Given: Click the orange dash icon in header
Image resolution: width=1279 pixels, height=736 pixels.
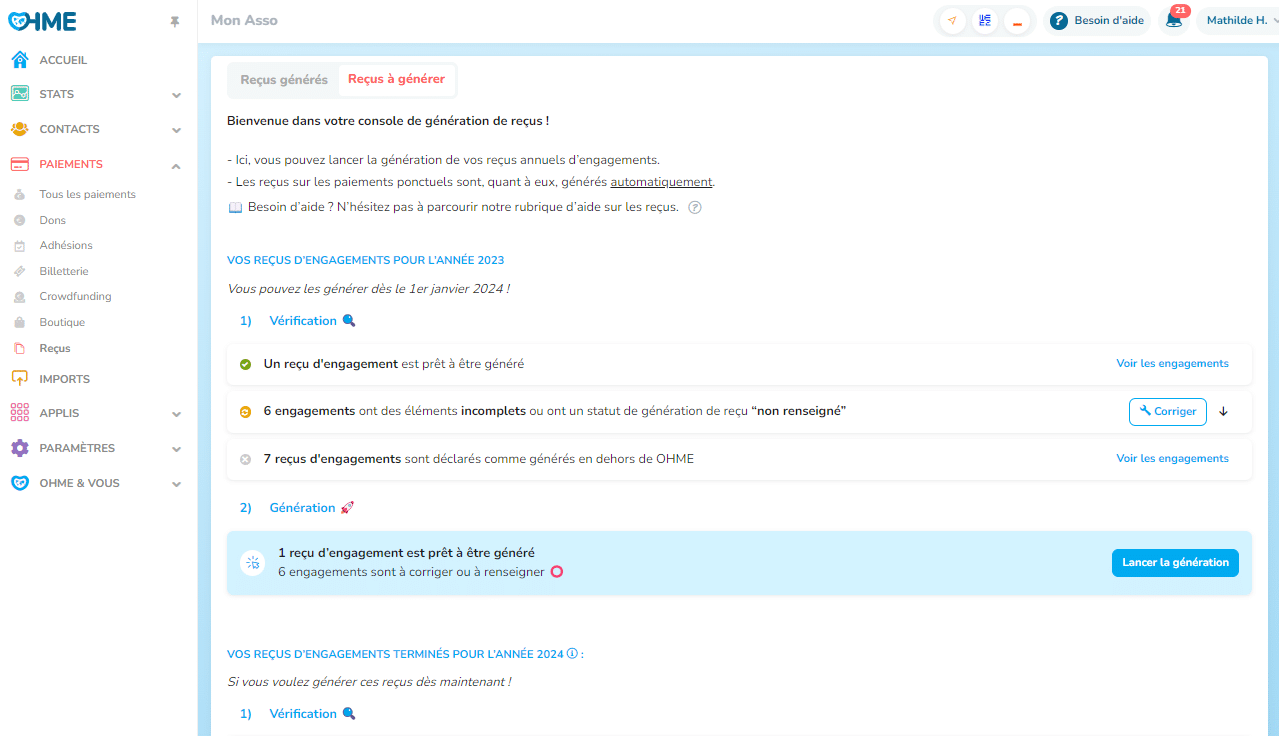Looking at the screenshot, I should click(x=1017, y=21).
